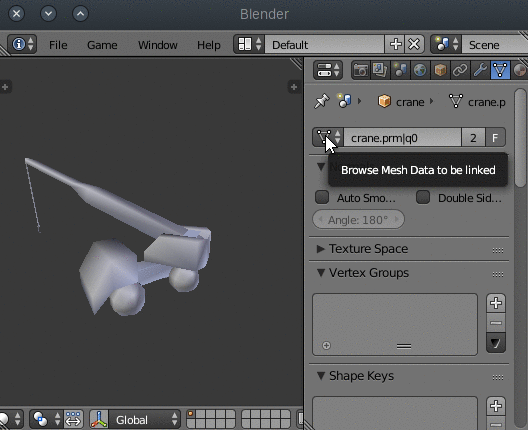Collapse the Shape Keys panel

click(321, 375)
